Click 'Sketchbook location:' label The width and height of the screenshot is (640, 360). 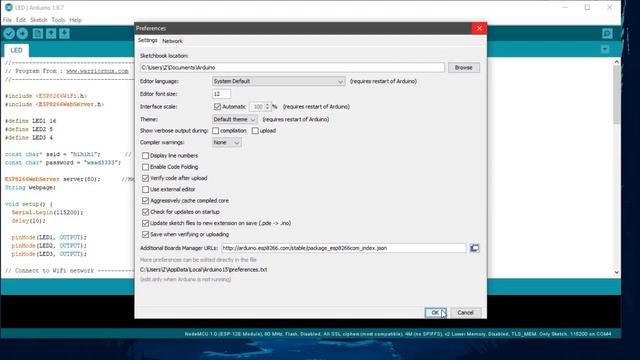point(164,56)
